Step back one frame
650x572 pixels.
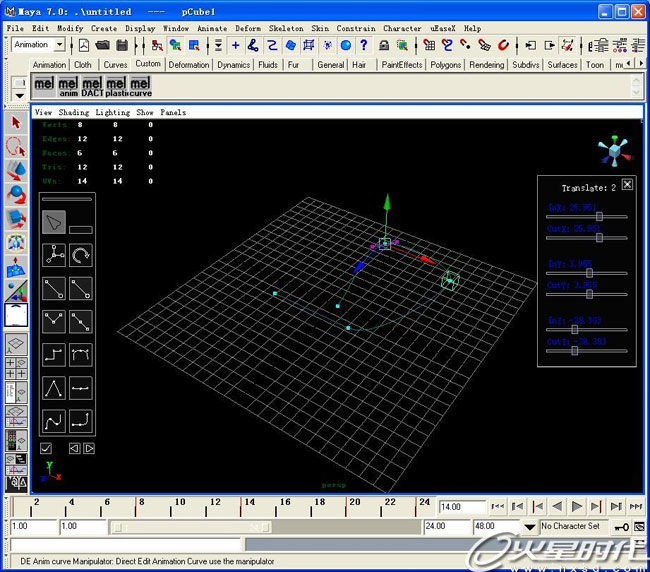tap(517, 507)
